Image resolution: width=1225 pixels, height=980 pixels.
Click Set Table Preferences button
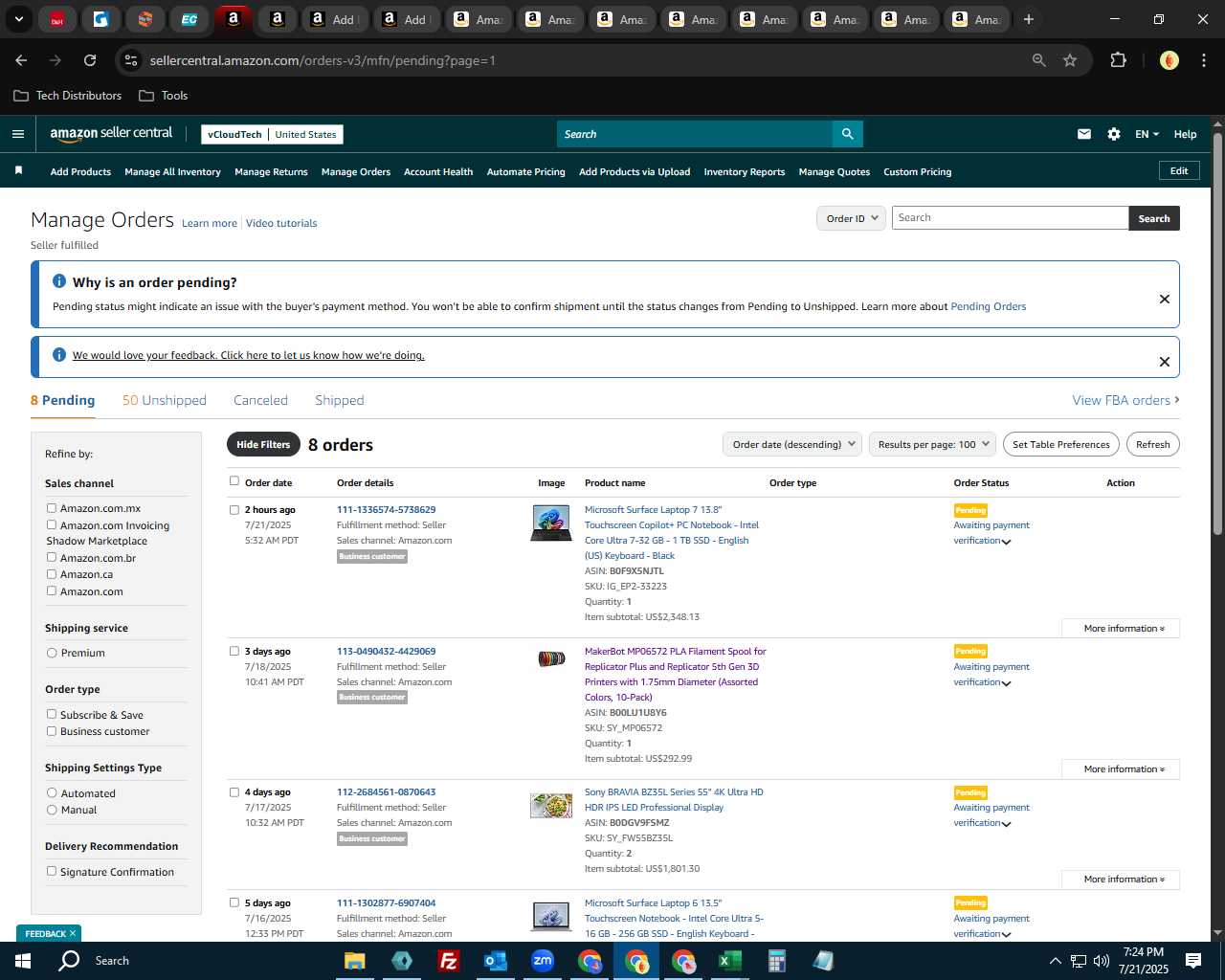1061,444
